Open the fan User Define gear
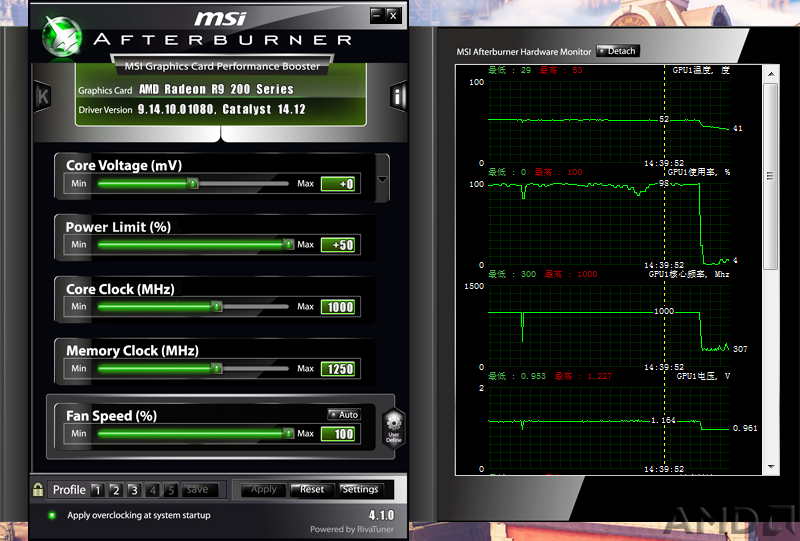Screen dimensions: 800x541 pos(394,429)
